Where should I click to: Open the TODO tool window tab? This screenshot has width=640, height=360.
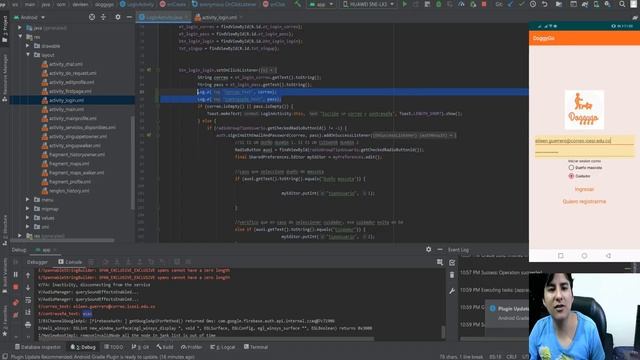coord(113,347)
